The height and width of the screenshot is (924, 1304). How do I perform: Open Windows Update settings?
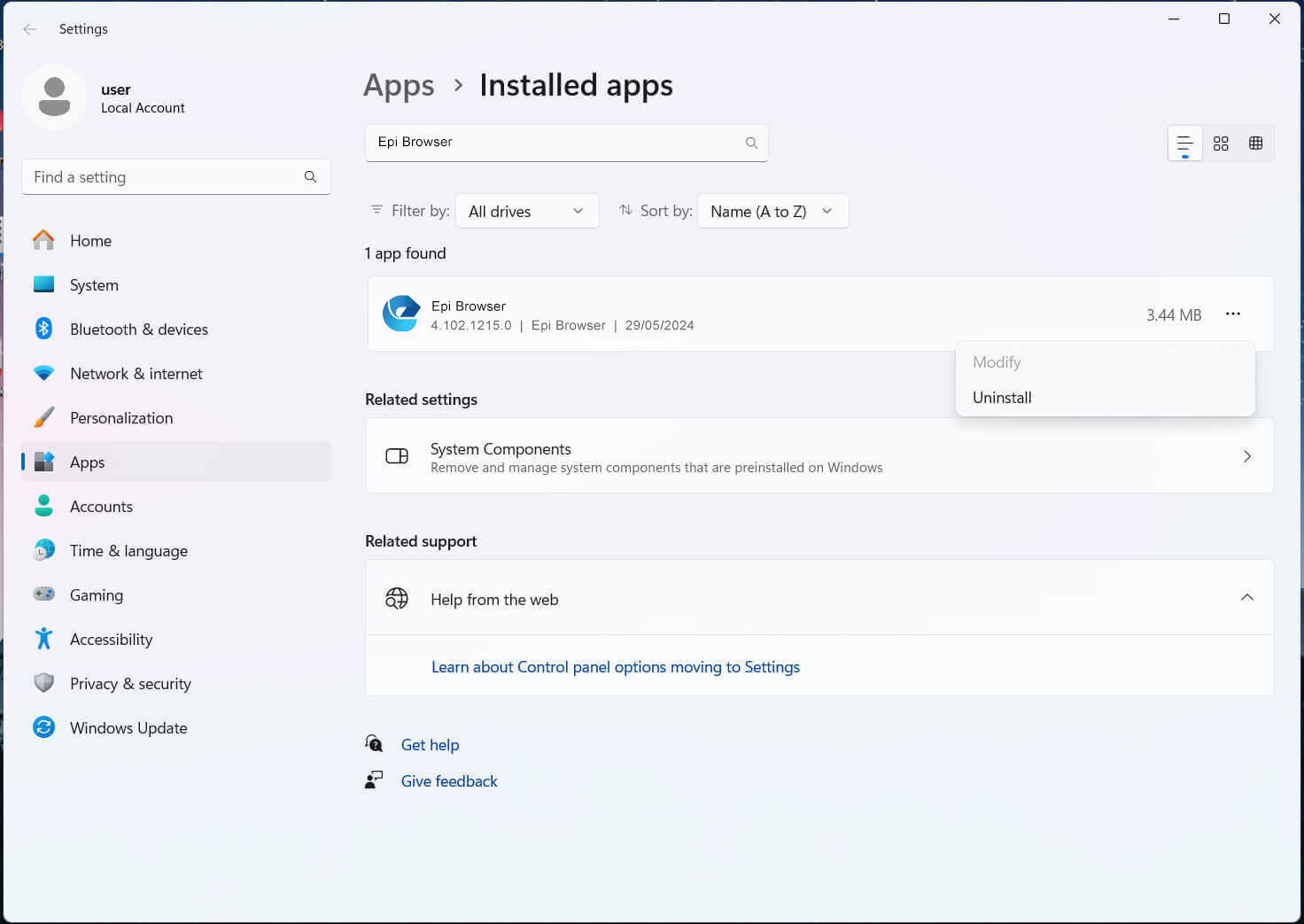tap(176, 727)
